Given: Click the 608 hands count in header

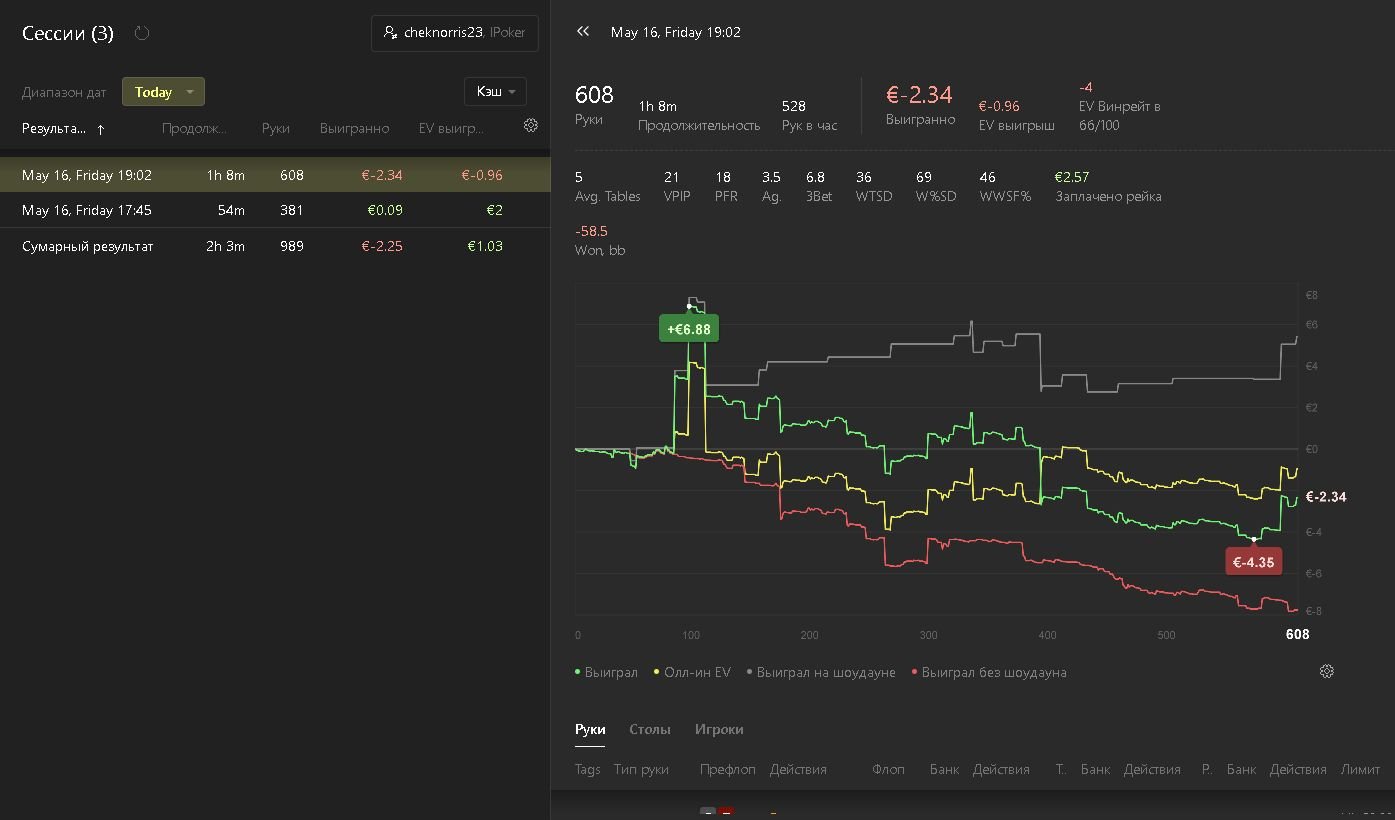Looking at the screenshot, I should (594, 95).
